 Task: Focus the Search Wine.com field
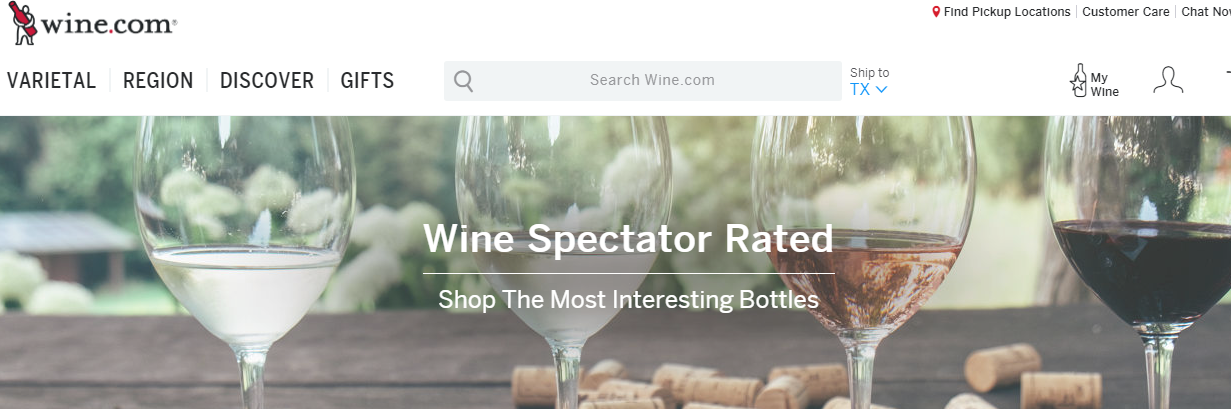click(643, 81)
